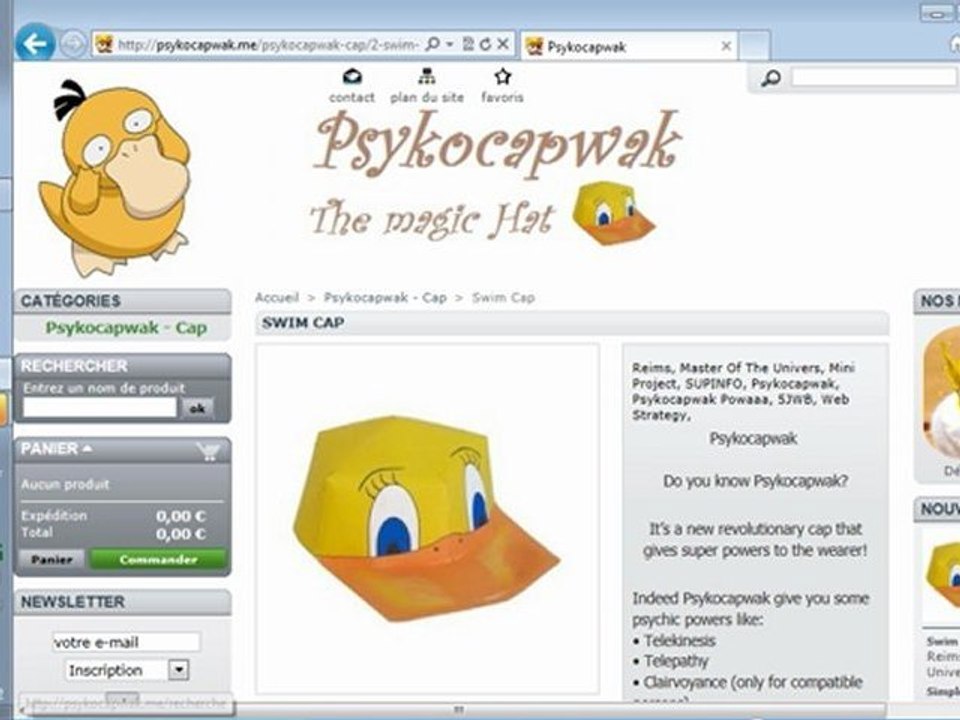
Task: Close the Psykocapwak browser tab
Action: (x=726, y=46)
